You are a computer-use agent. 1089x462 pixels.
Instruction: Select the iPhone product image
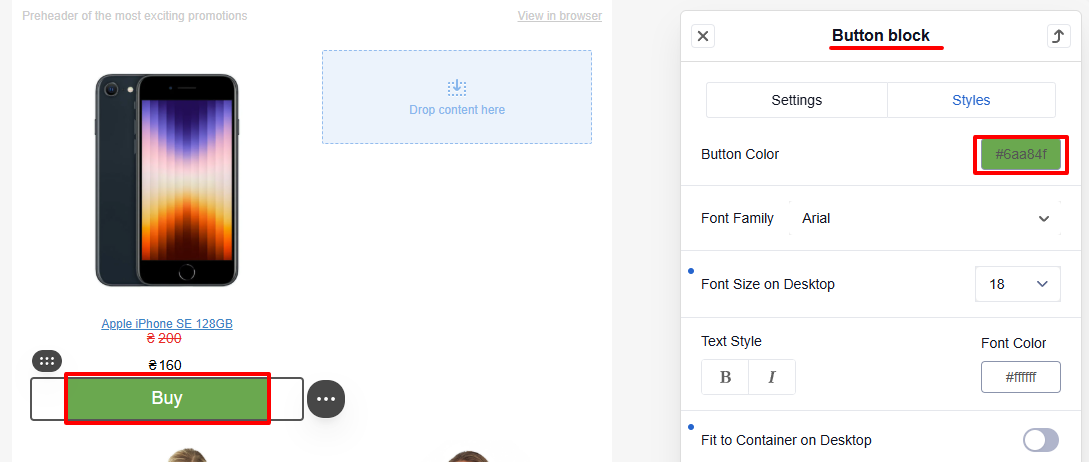pyautogui.click(x=167, y=179)
